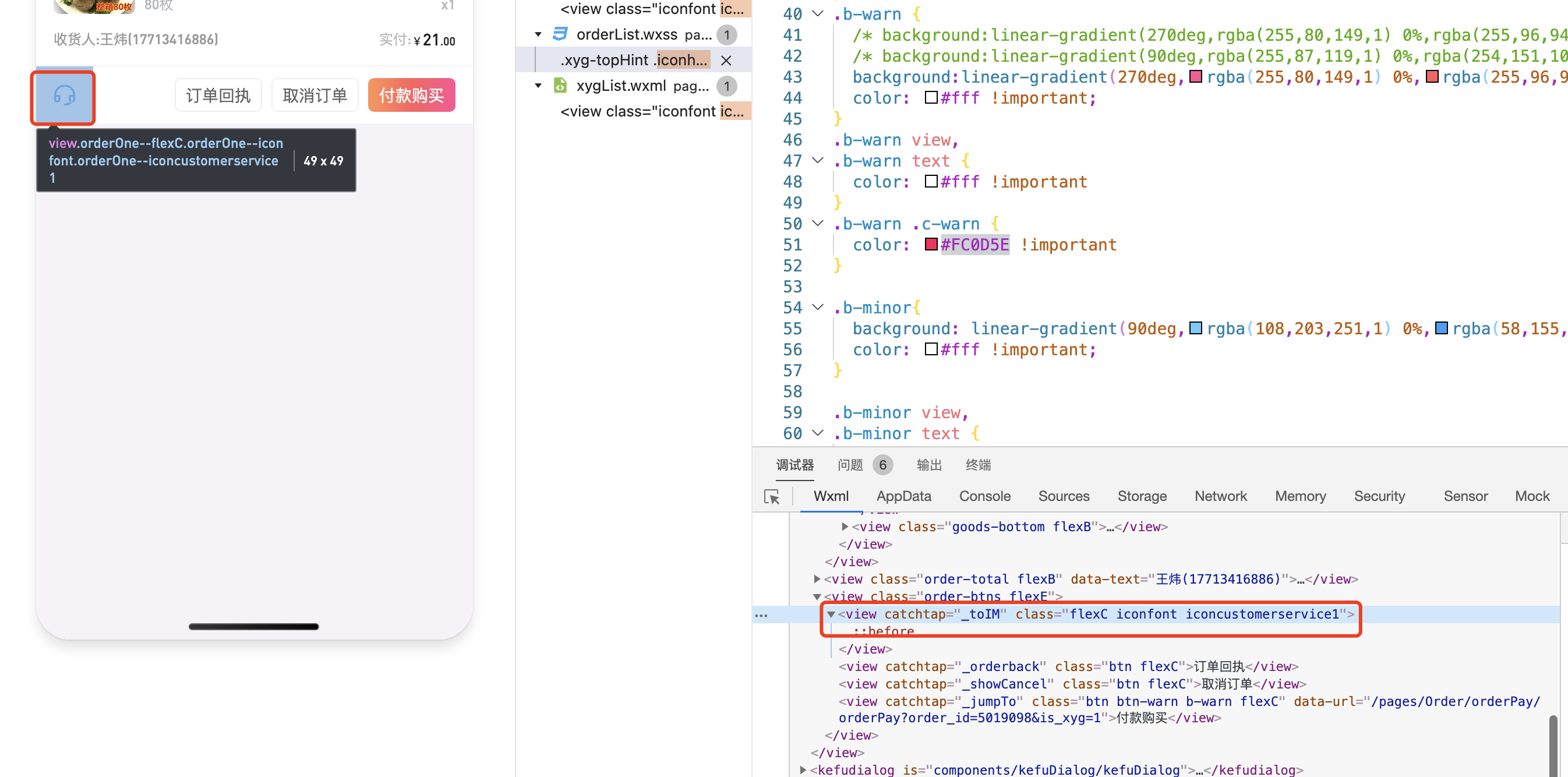Image resolution: width=1568 pixels, height=777 pixels.
Task: Close the .xyg-topHint search result
Action: 726,60
